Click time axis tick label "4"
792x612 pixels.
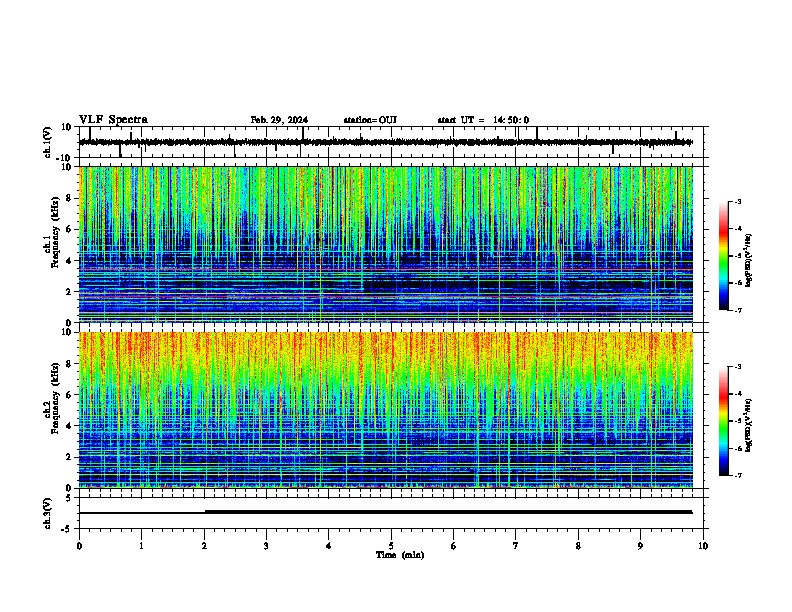(328, 546)
